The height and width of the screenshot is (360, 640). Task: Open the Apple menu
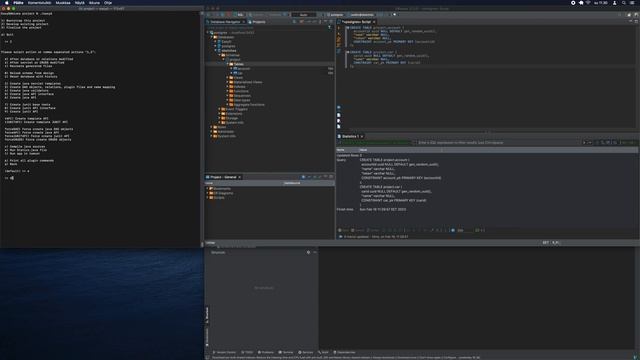6,2
